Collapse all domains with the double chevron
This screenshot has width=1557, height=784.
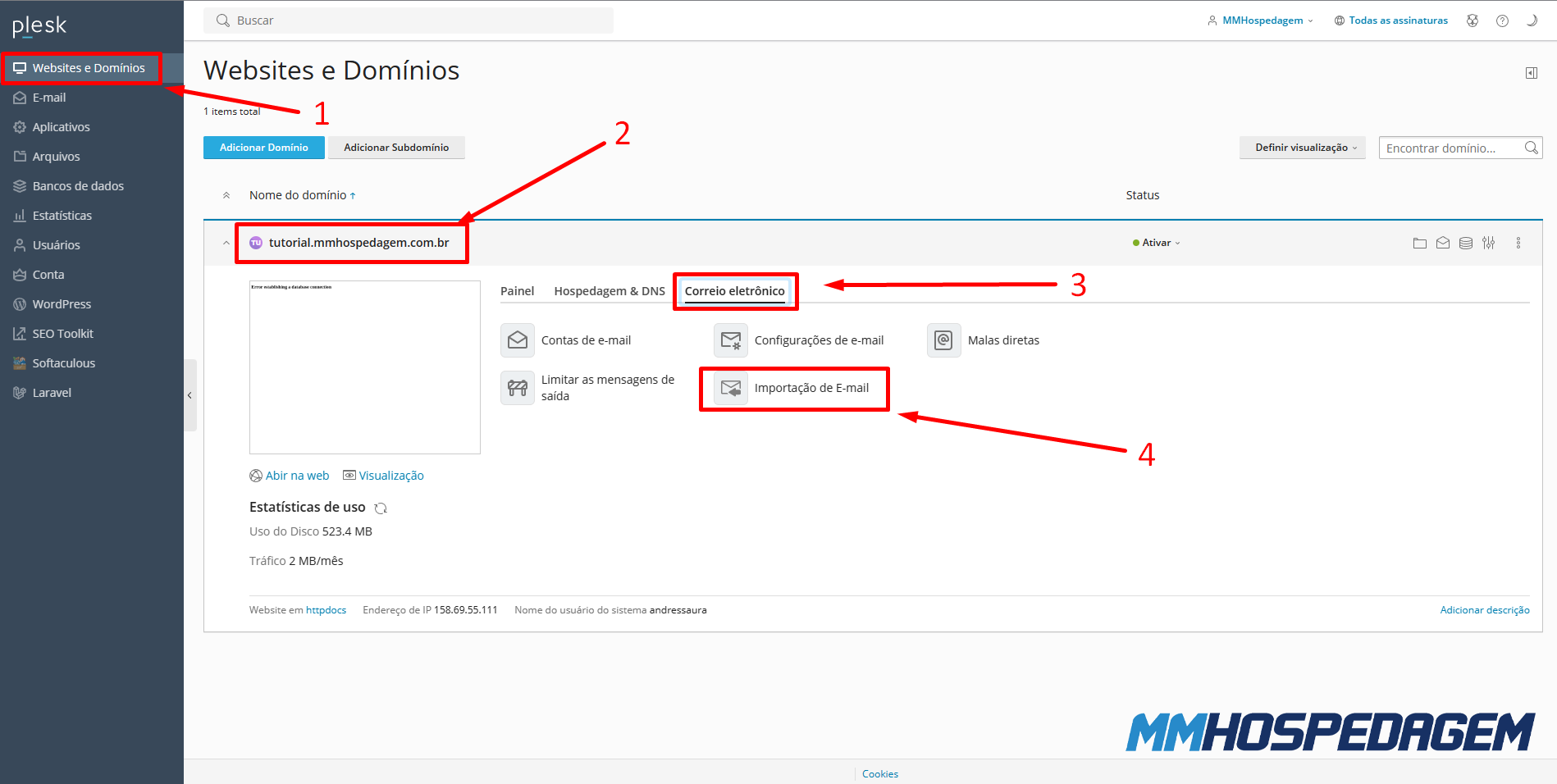coord(226,195)
